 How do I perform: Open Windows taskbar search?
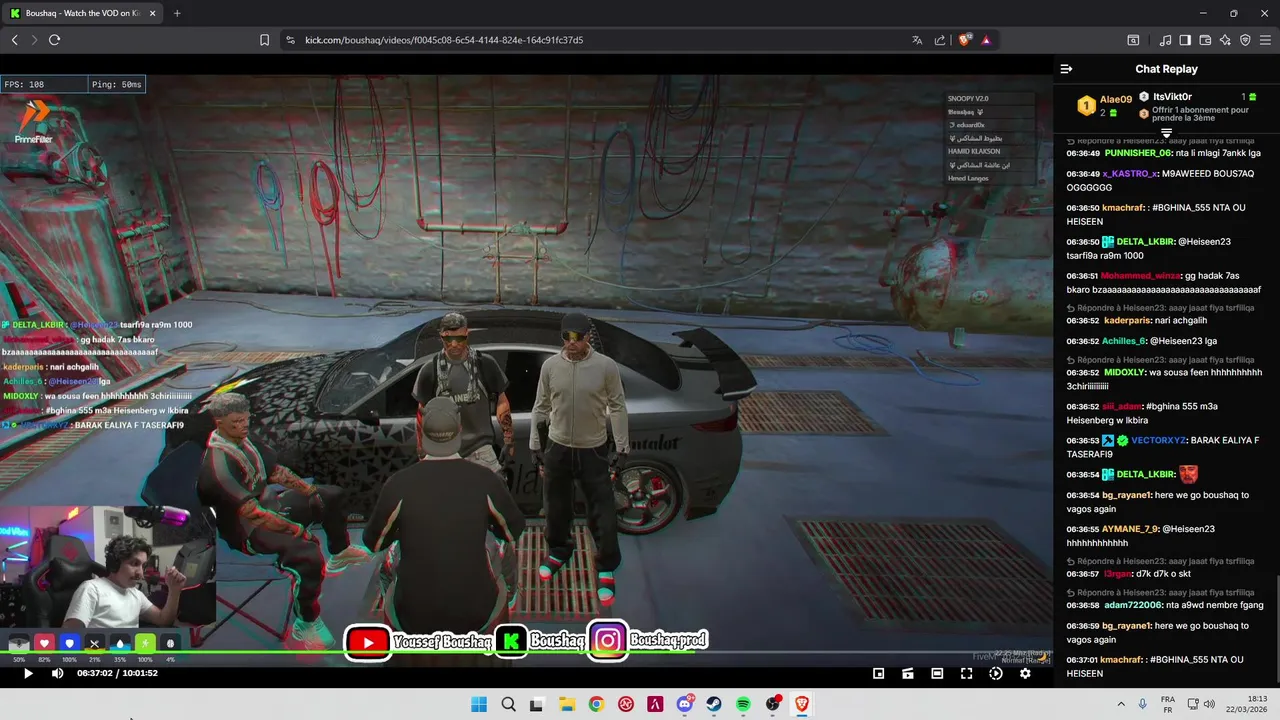(x=508, y=704)
